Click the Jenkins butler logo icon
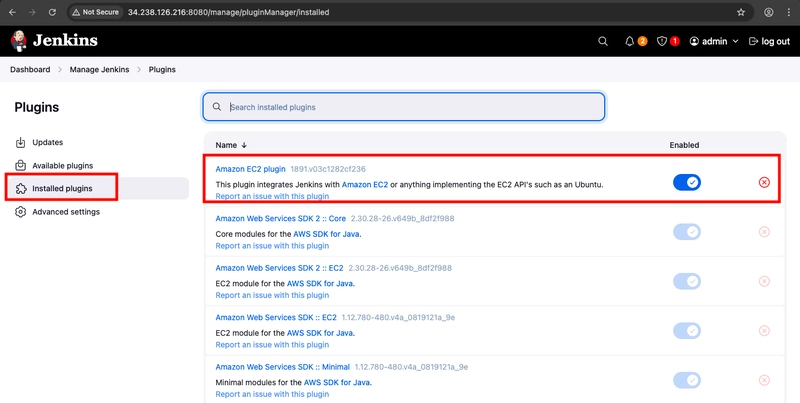 click(x=18, y=41)
